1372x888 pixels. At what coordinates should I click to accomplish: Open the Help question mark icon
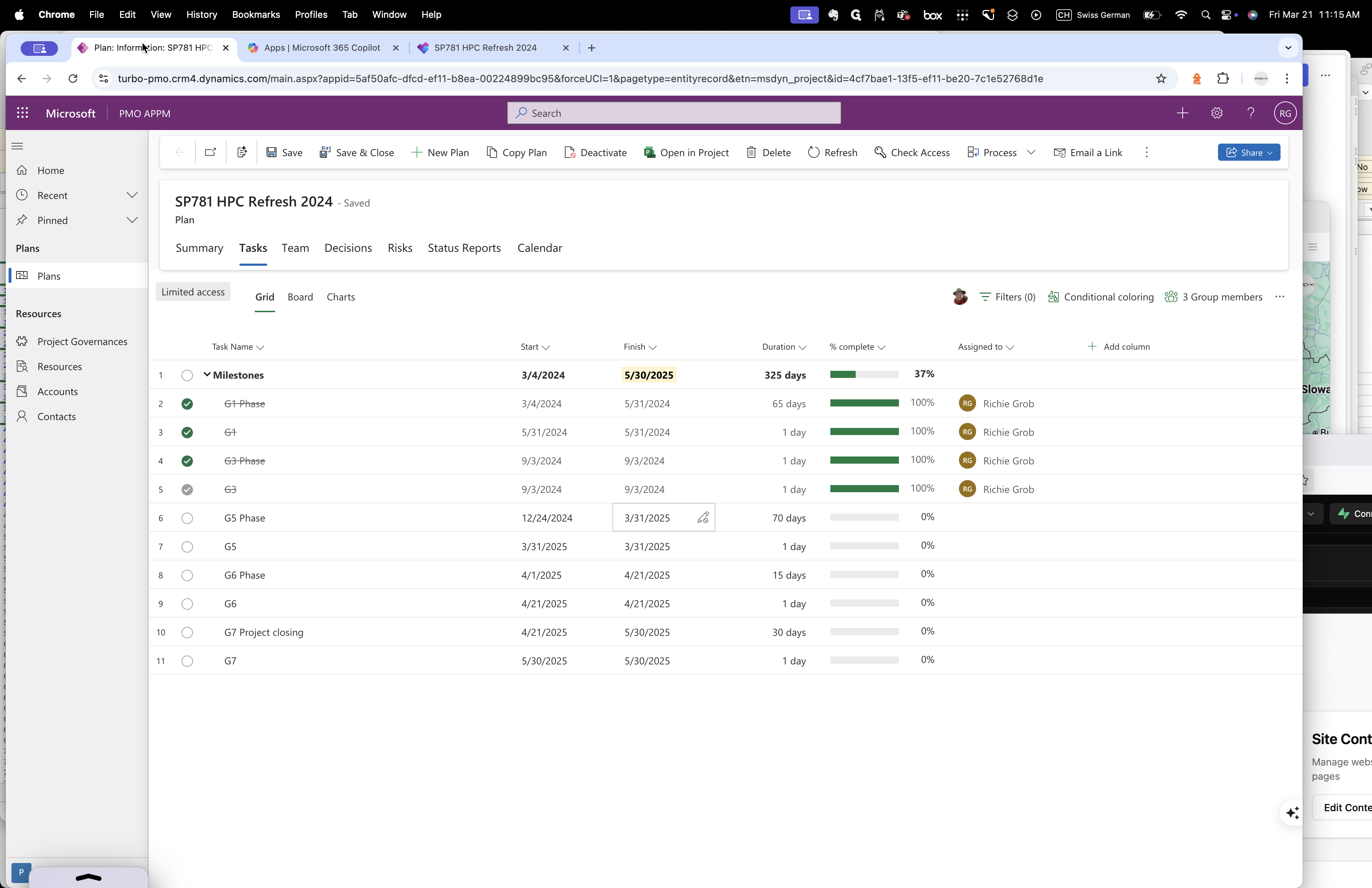click(x=1251, y=113)
